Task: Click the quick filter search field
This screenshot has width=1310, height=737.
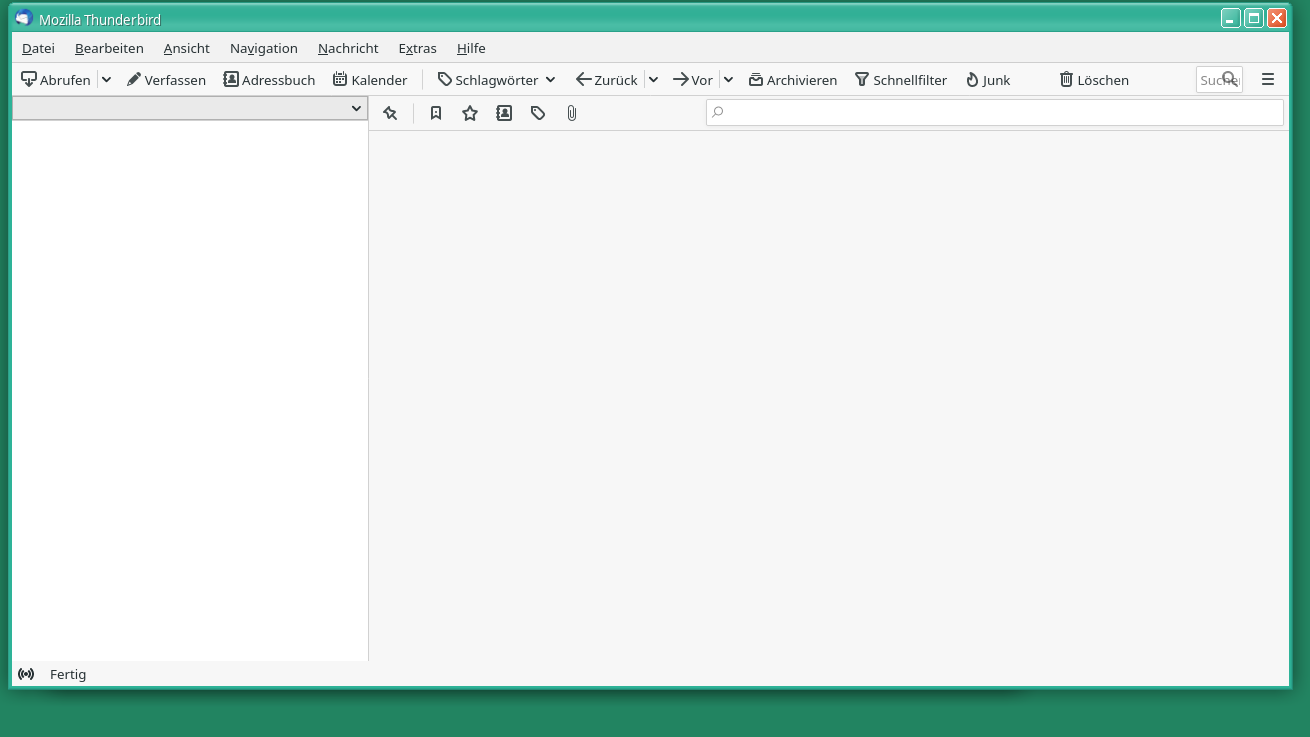Action: 994,113
